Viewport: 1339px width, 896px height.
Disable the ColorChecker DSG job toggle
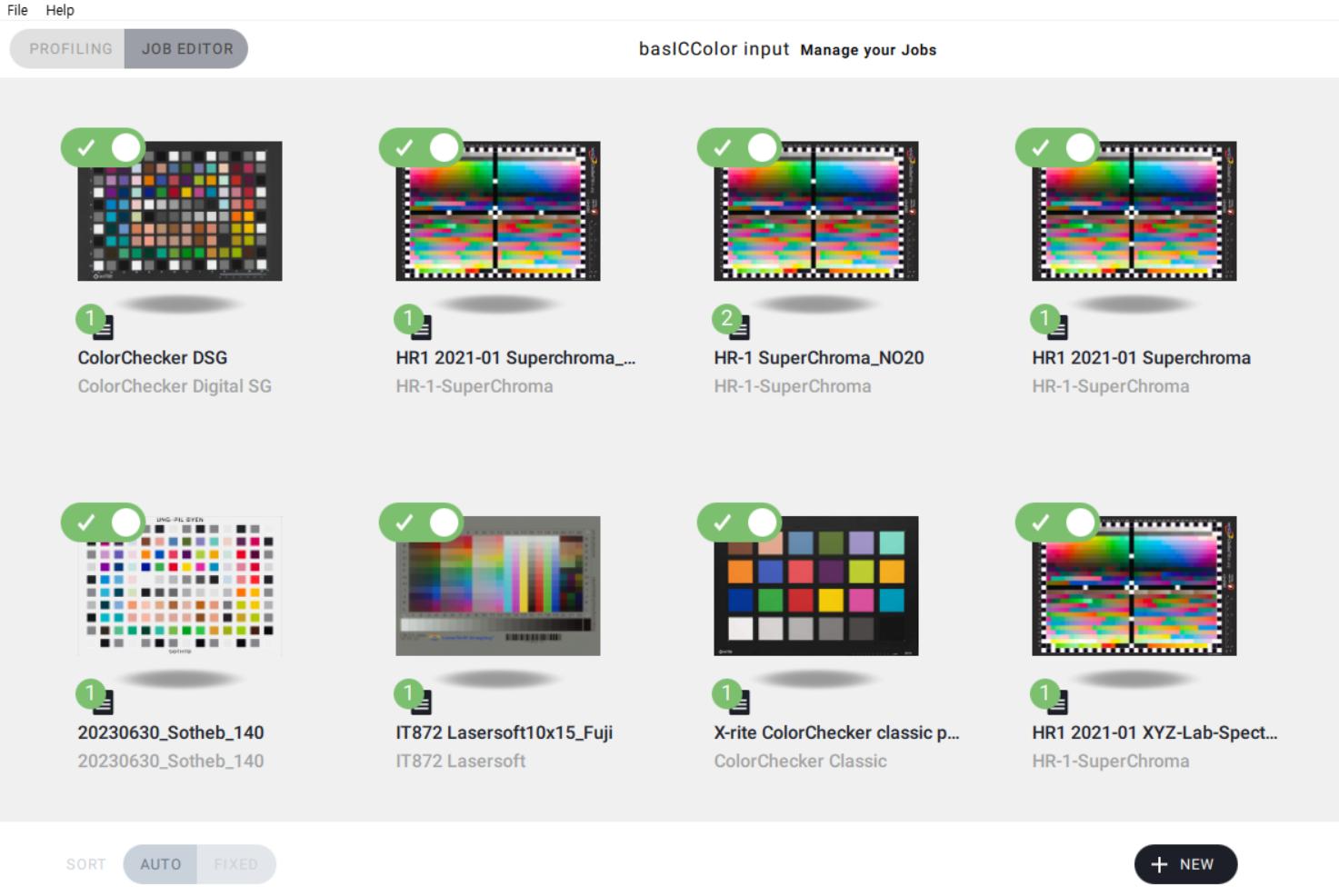click(x=104, y=147)
